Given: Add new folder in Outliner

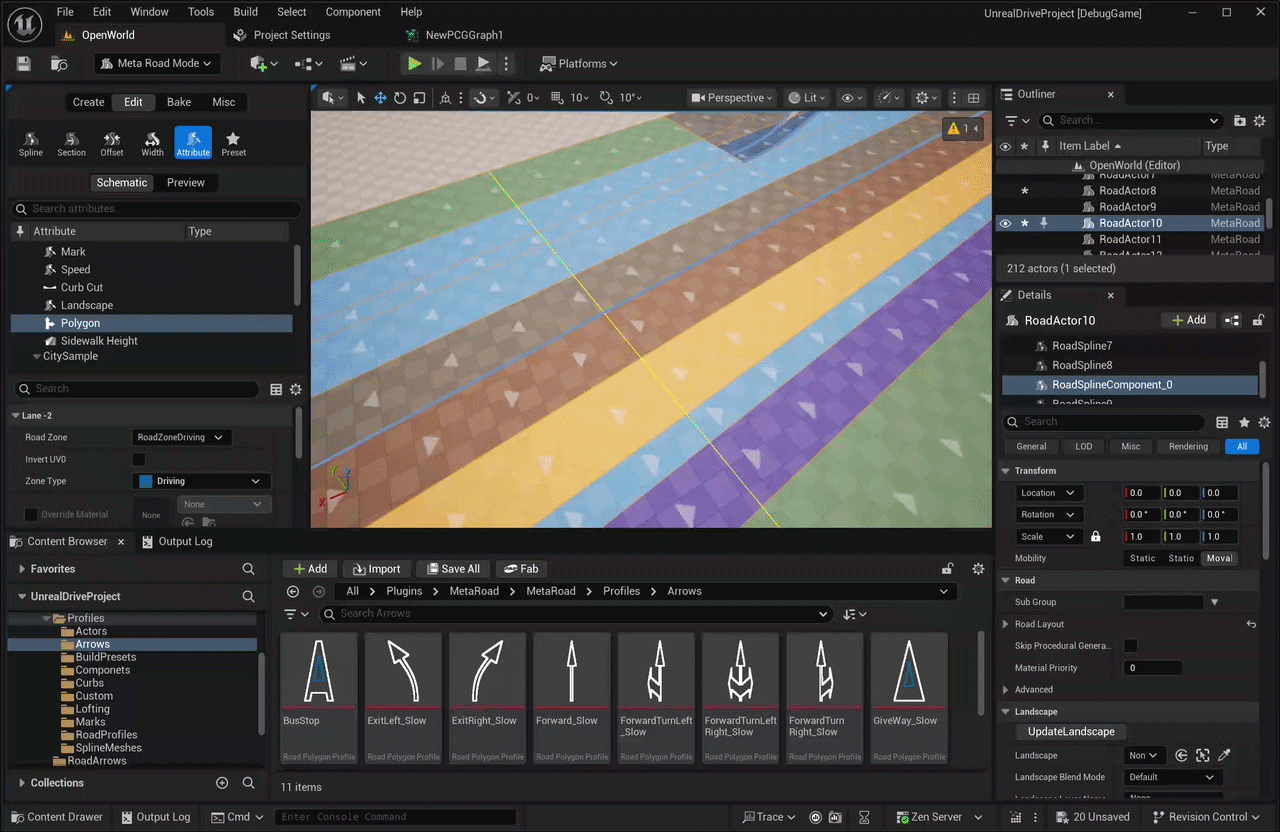Looking at the screenshot, I should 1240,120.
